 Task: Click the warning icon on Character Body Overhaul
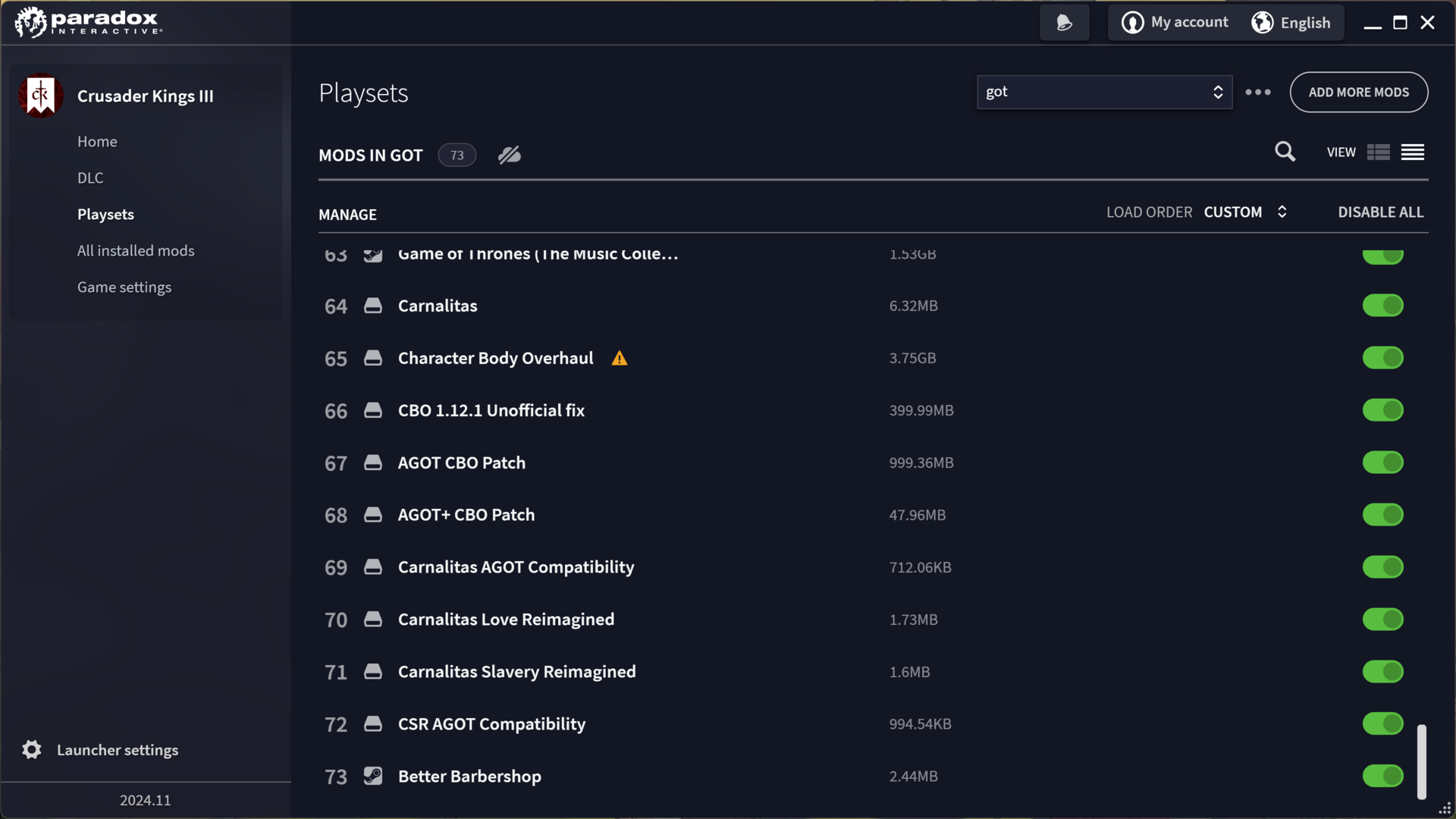pyautogui.click(x=620, y=358)
